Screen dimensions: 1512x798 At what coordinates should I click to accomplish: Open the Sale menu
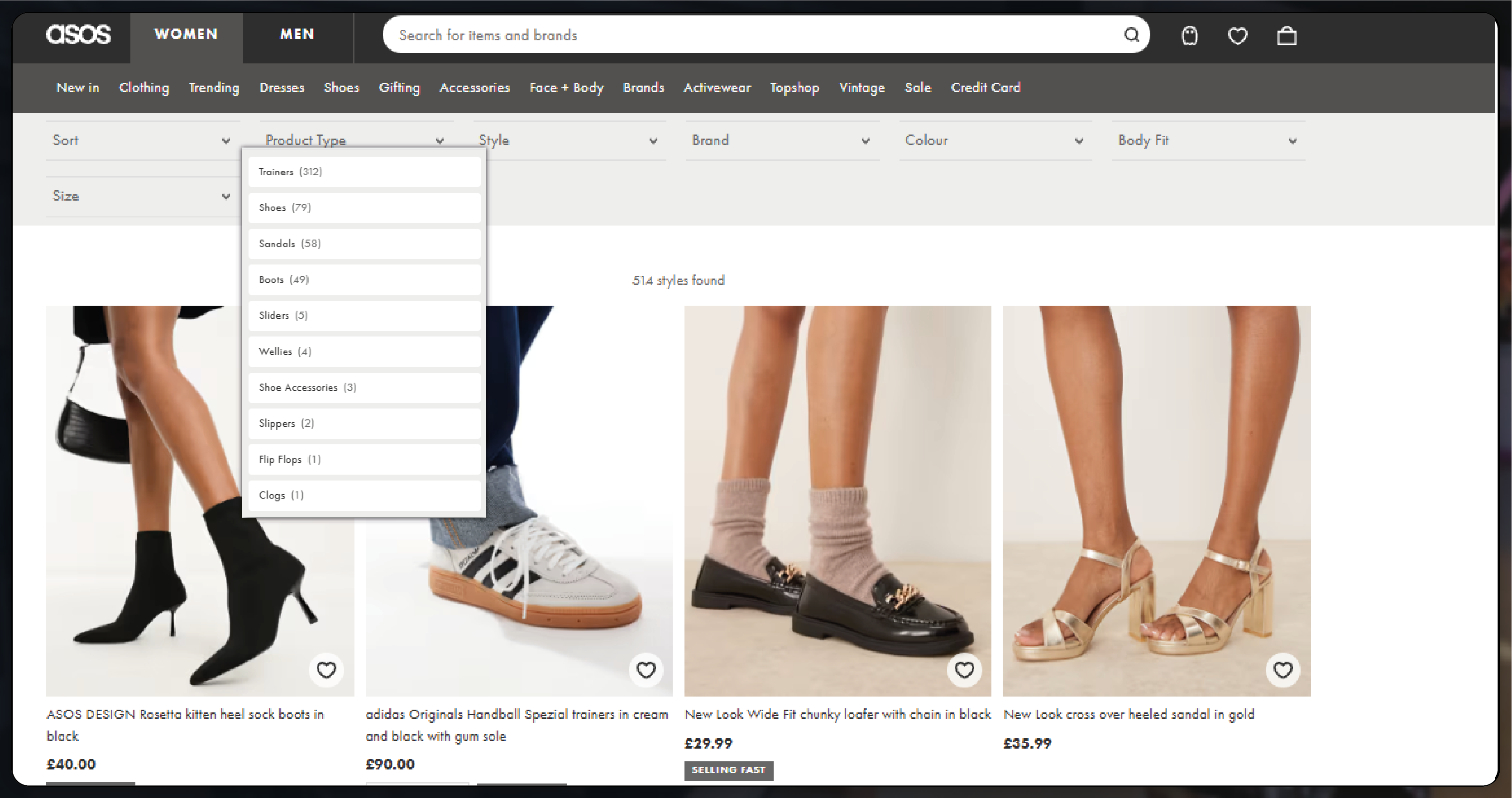(x=918, y=87)
